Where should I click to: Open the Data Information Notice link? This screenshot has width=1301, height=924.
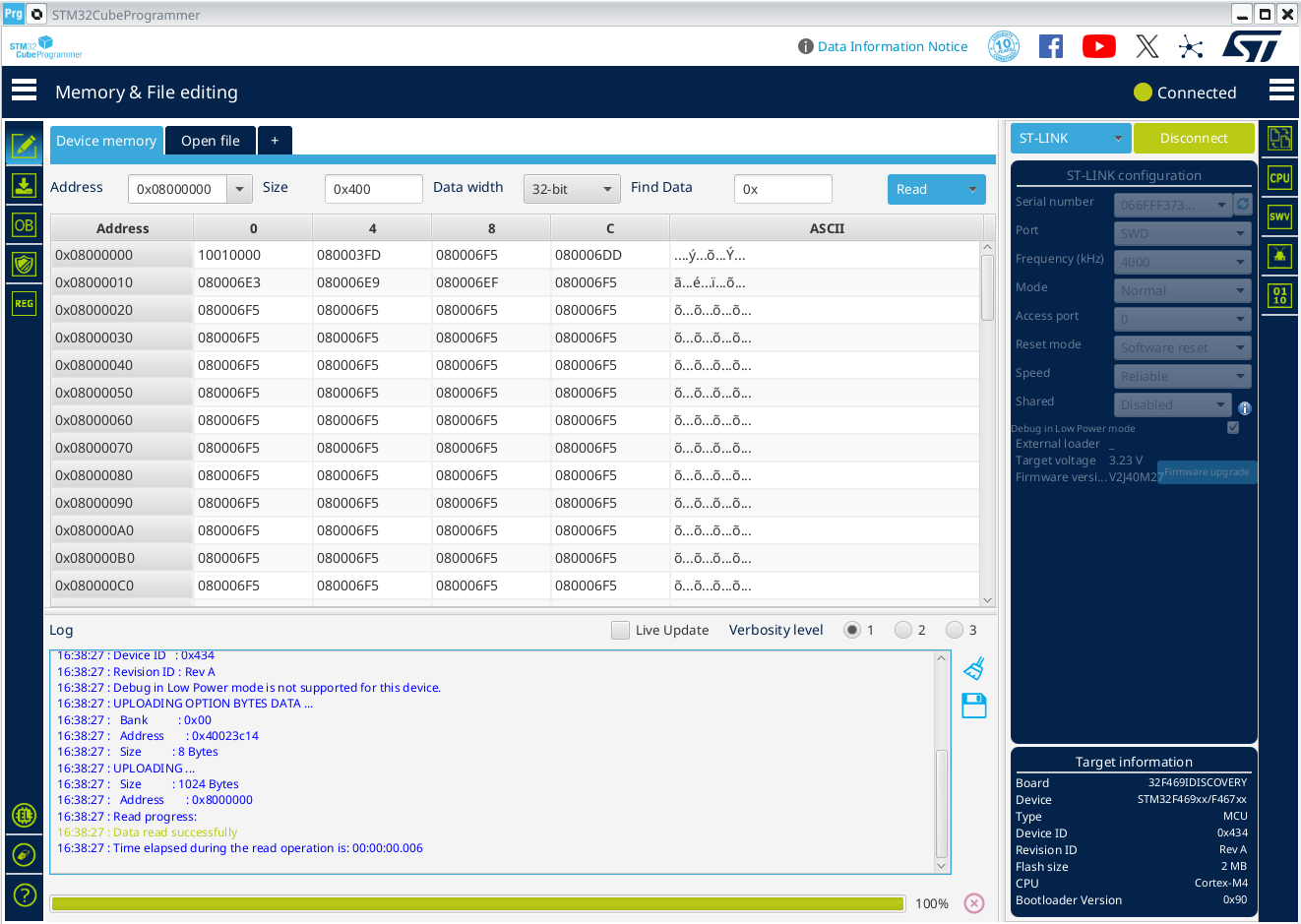pyautogui.click(x=892, y=46)
